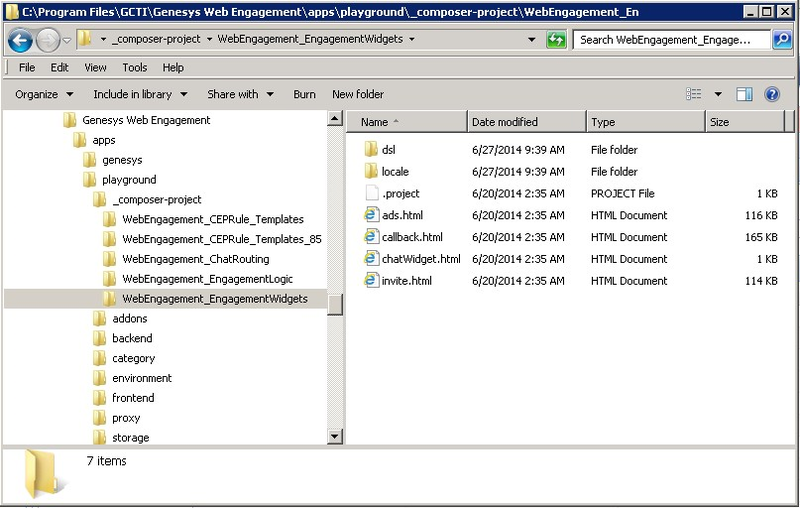Viewport: 800px width, 508px height.
Task: Click the callback.html file icon
Action: click(371, 237)
